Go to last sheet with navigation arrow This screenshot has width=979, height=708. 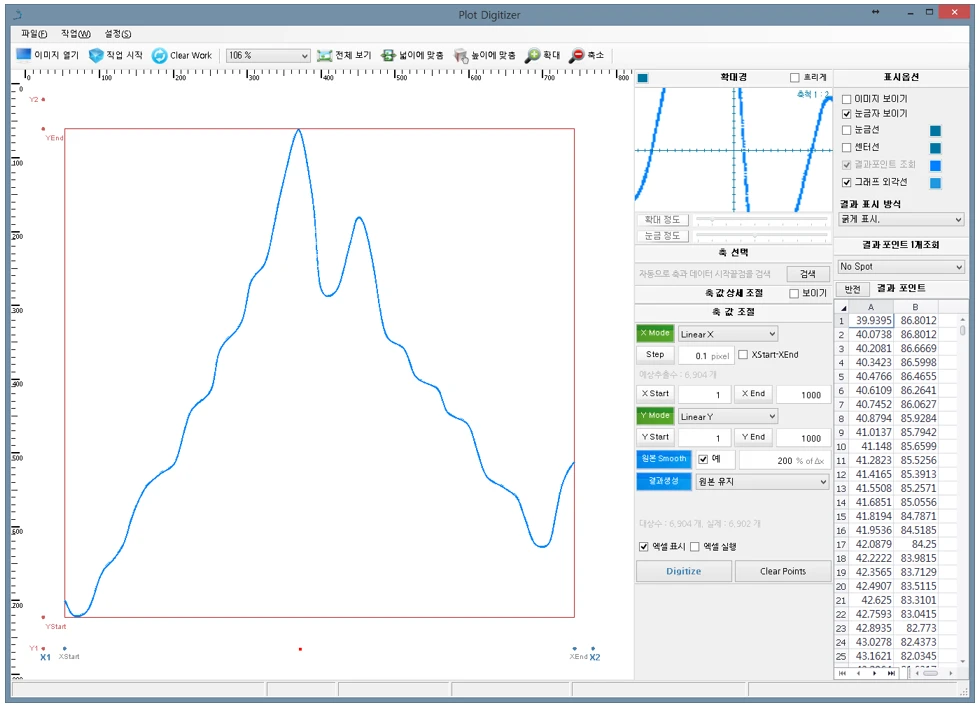pos(891,673)
